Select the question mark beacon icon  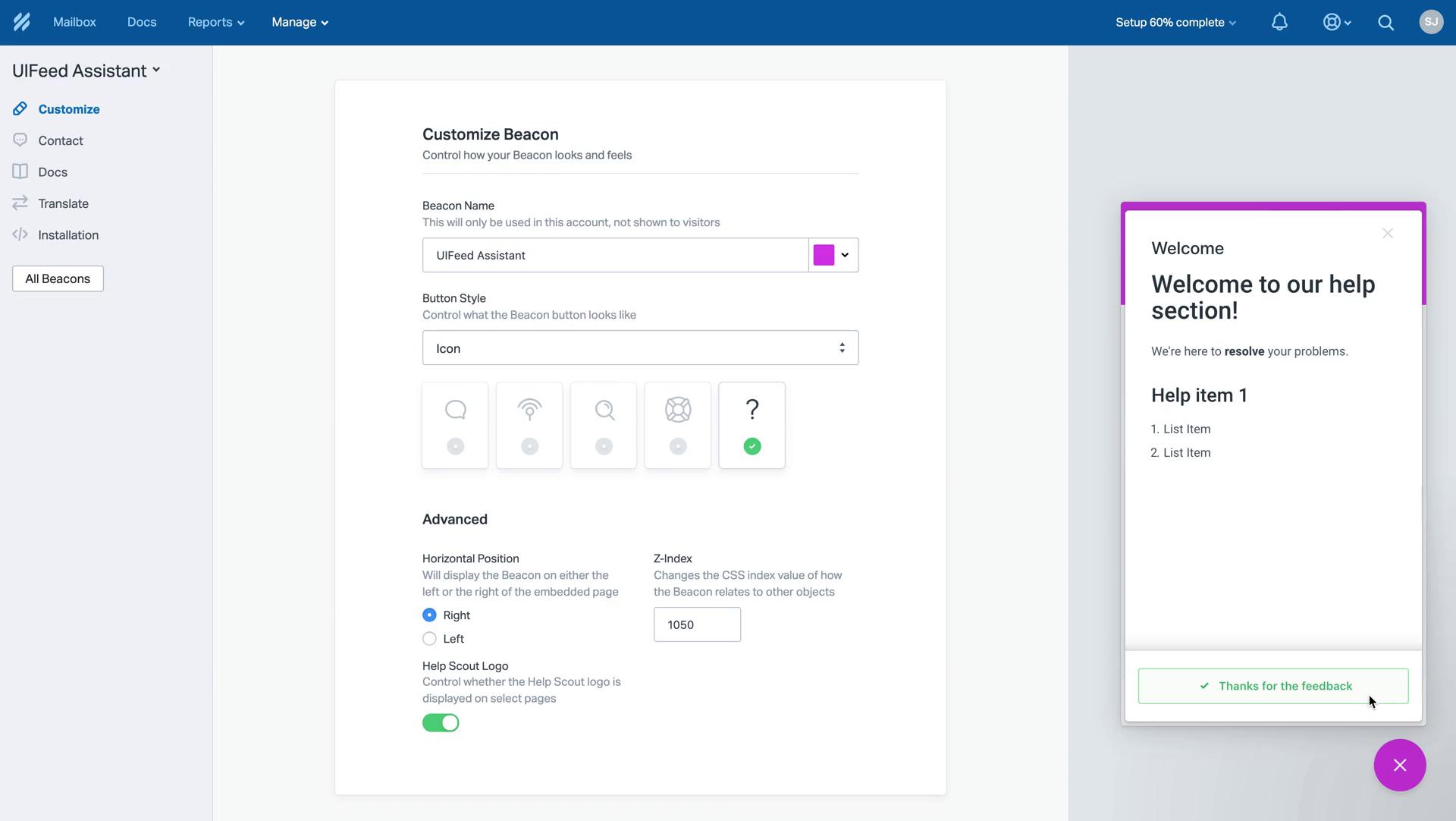point(752,425)
